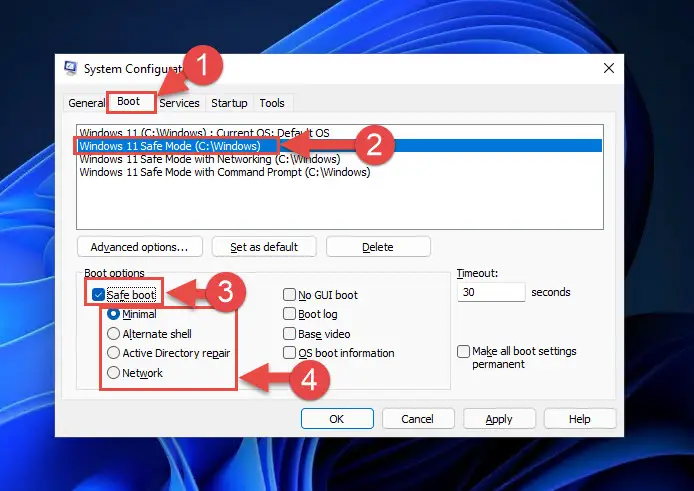Confirm changes with OK
Image resolution: width=694 pixels, height=491 pixels.
337,418
